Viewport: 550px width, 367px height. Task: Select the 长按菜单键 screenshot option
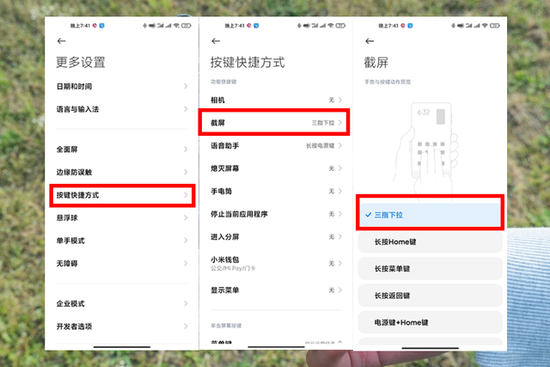click(x=430, y=269)
